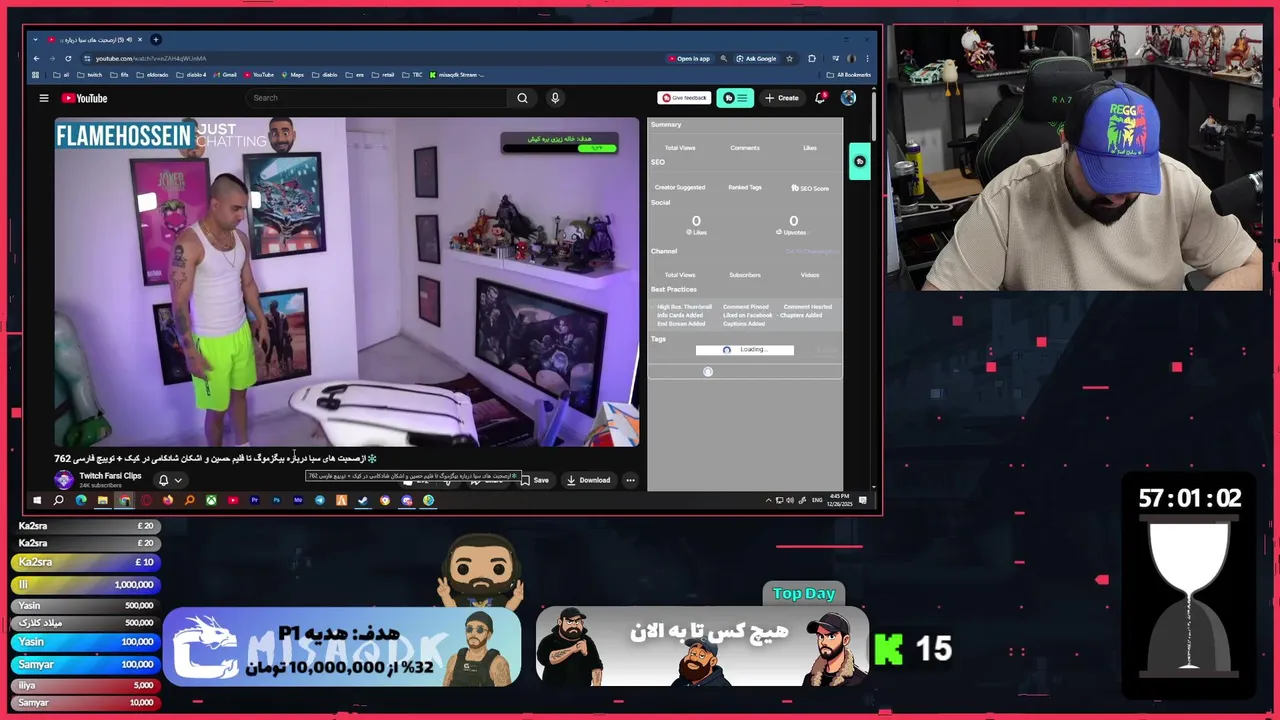The width and height of the screenshot is (1280, 720).
Task: Open the 'diablo 4' bookmarks folder
Action: pos(191,75)
